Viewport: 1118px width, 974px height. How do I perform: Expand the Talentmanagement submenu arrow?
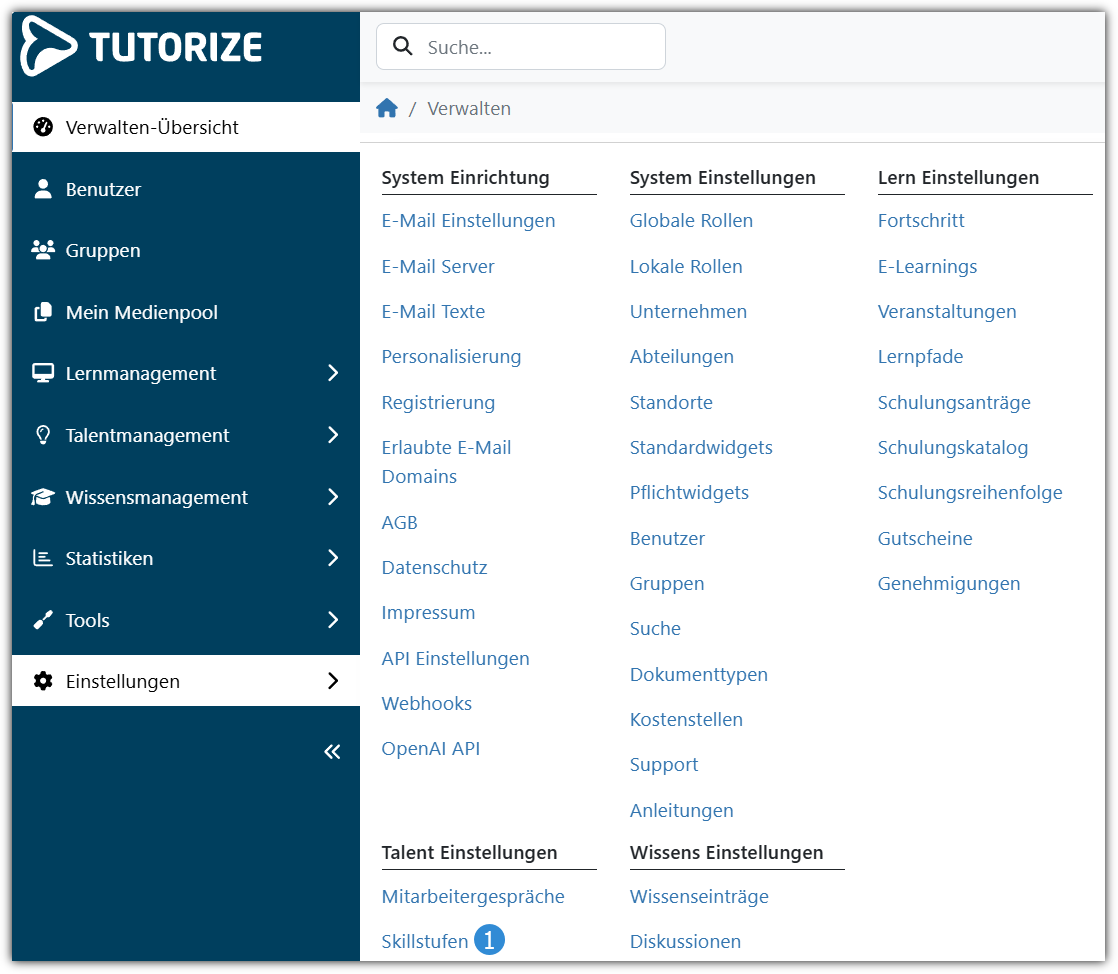tap(333, 435)
